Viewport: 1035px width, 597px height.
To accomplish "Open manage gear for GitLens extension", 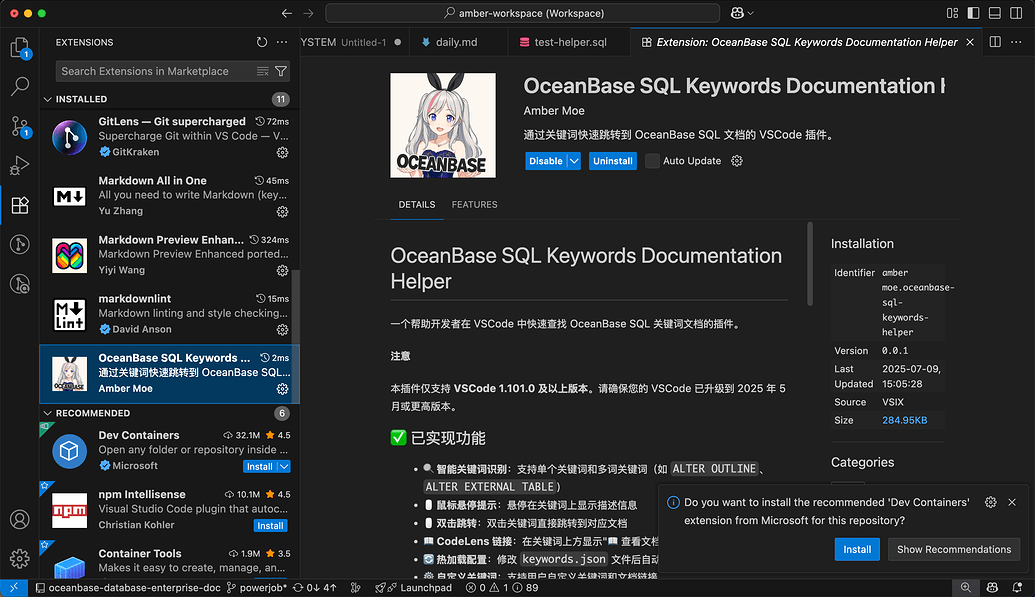I will [282, 152].
